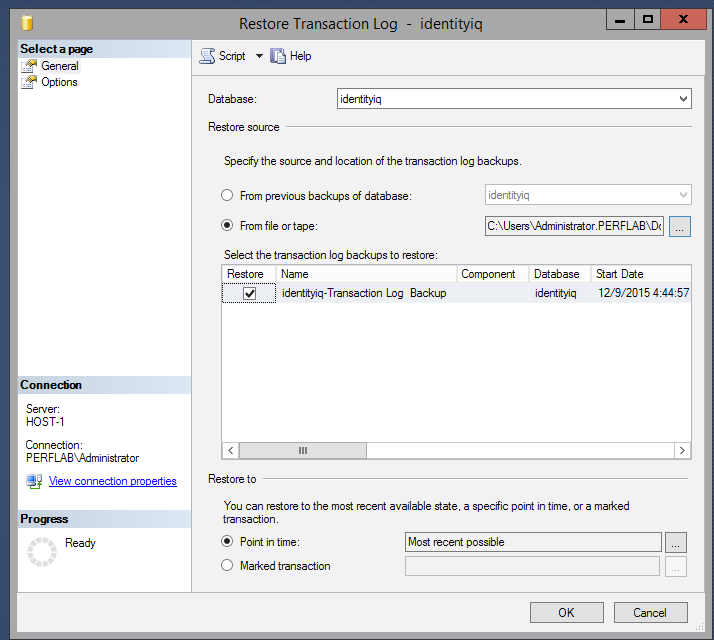The width and height of the screenshot is (714, 640).
Task: Click the Cancel button
Action: pyautogui.click(x=650, y=613)
